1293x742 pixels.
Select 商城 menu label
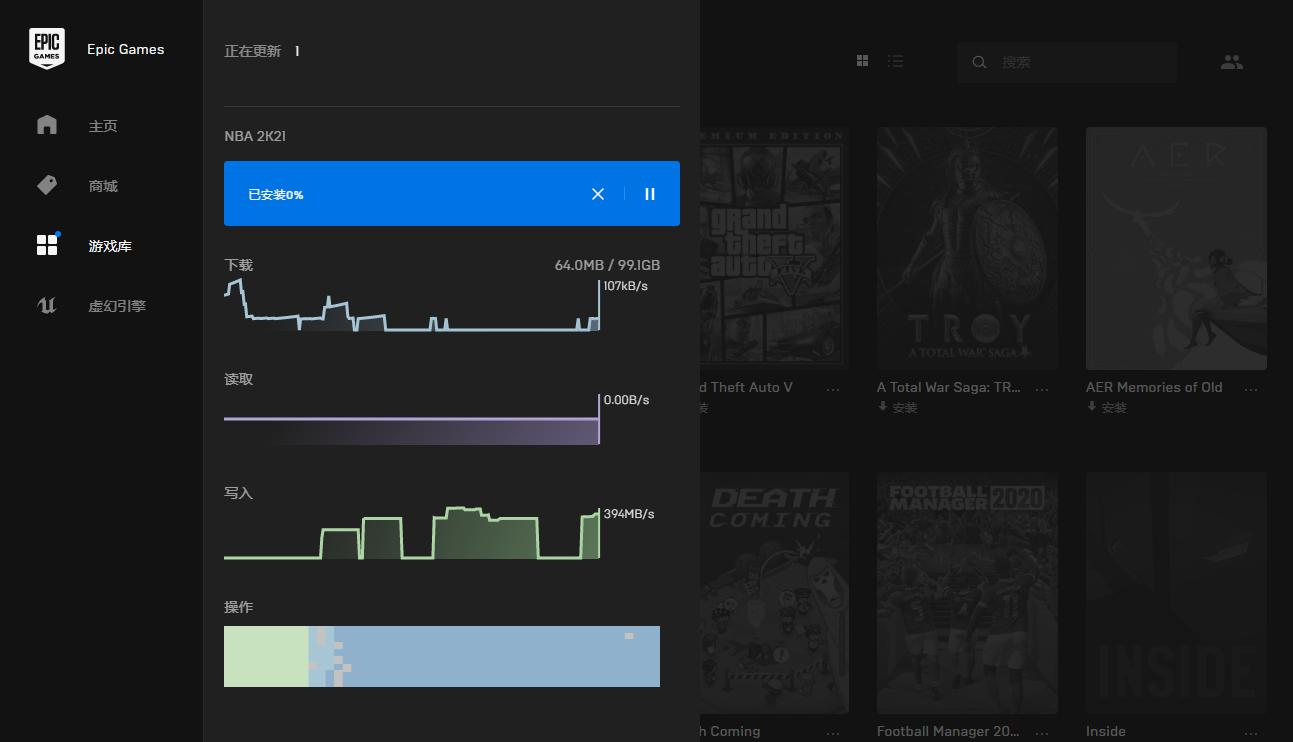click(x=103, y=186)
